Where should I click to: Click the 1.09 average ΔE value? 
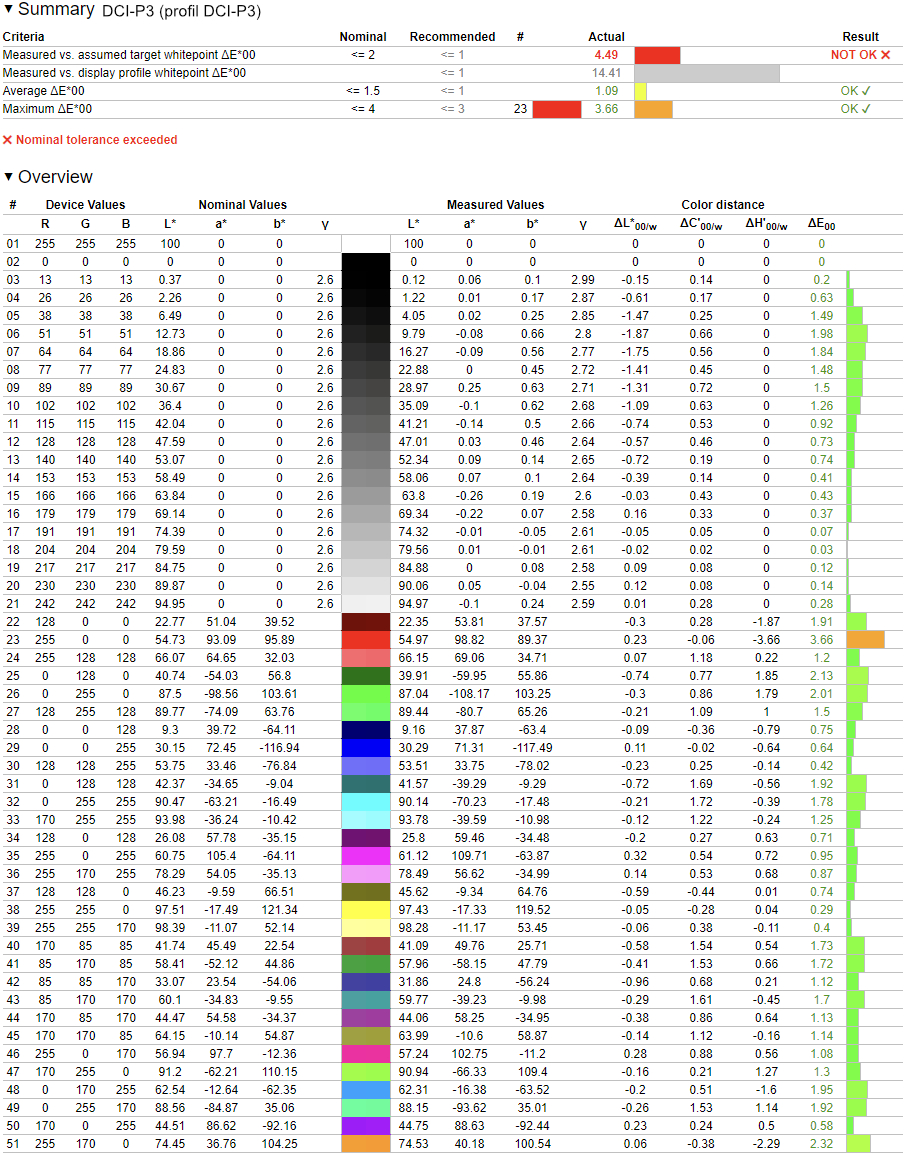(x=606, y=91)
